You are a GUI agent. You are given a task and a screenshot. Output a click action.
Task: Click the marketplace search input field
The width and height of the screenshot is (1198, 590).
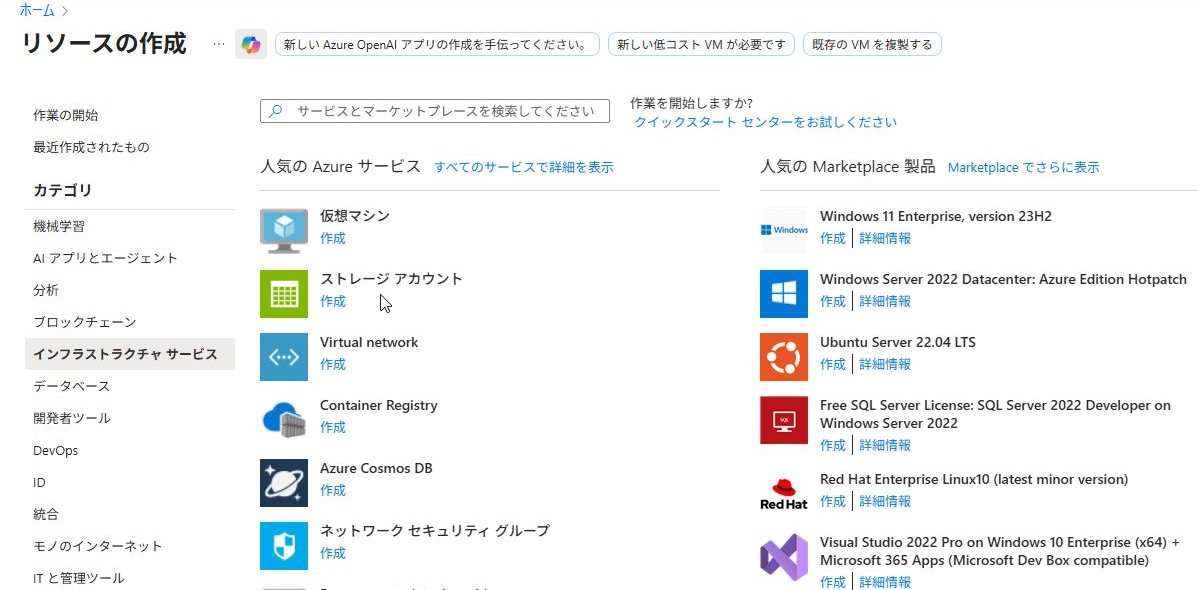pyautogui.click(x=445, y=111)
